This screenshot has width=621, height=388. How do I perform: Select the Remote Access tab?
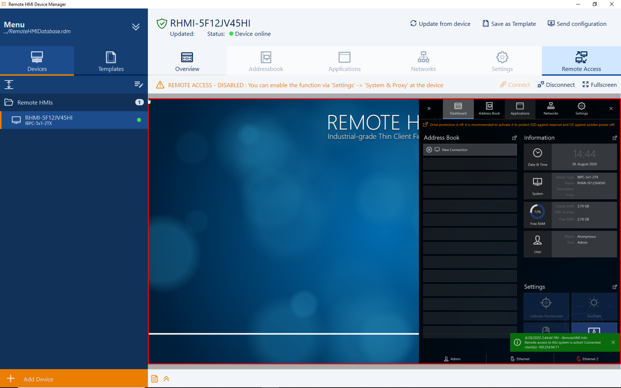(581, 61)
